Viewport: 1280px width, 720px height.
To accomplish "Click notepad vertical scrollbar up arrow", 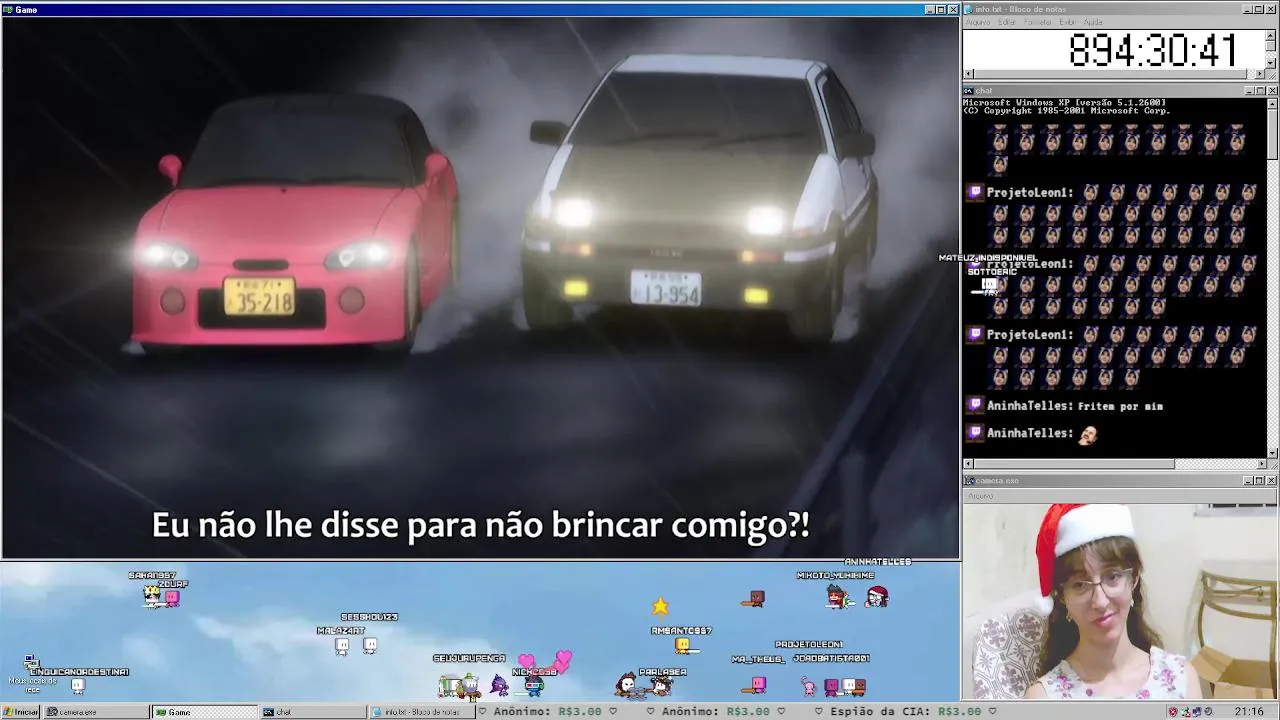I will pyautogui.click(x=1271, y=35).
